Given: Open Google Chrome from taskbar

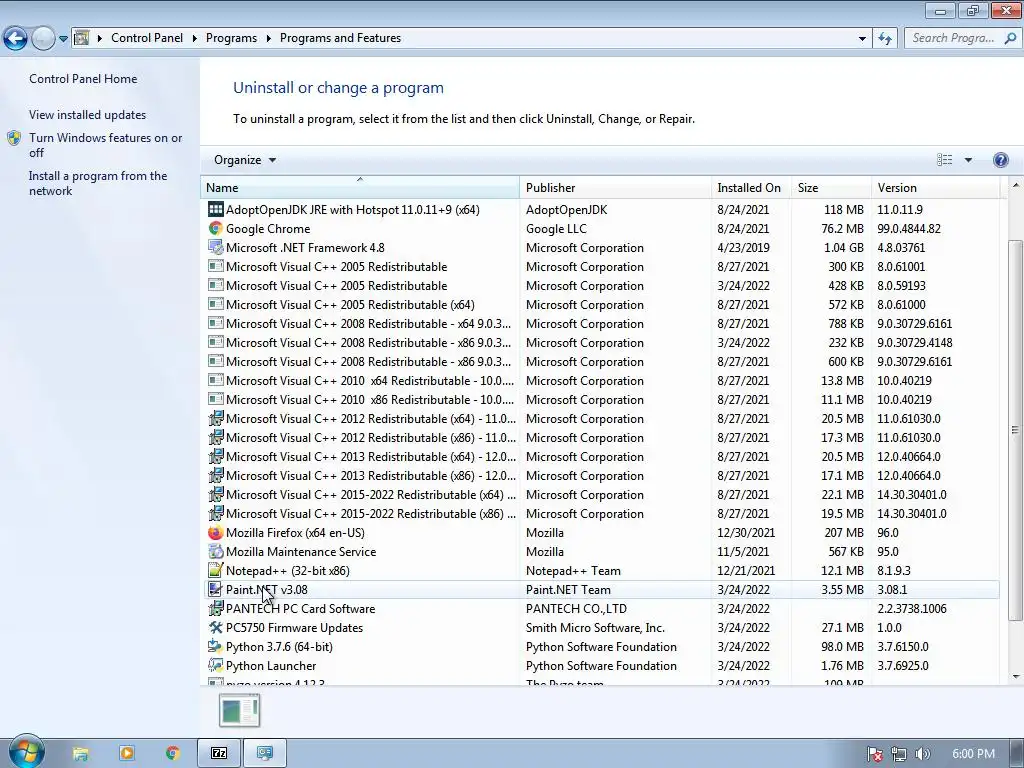Looking at the screenshot, I should coord(172,754).
